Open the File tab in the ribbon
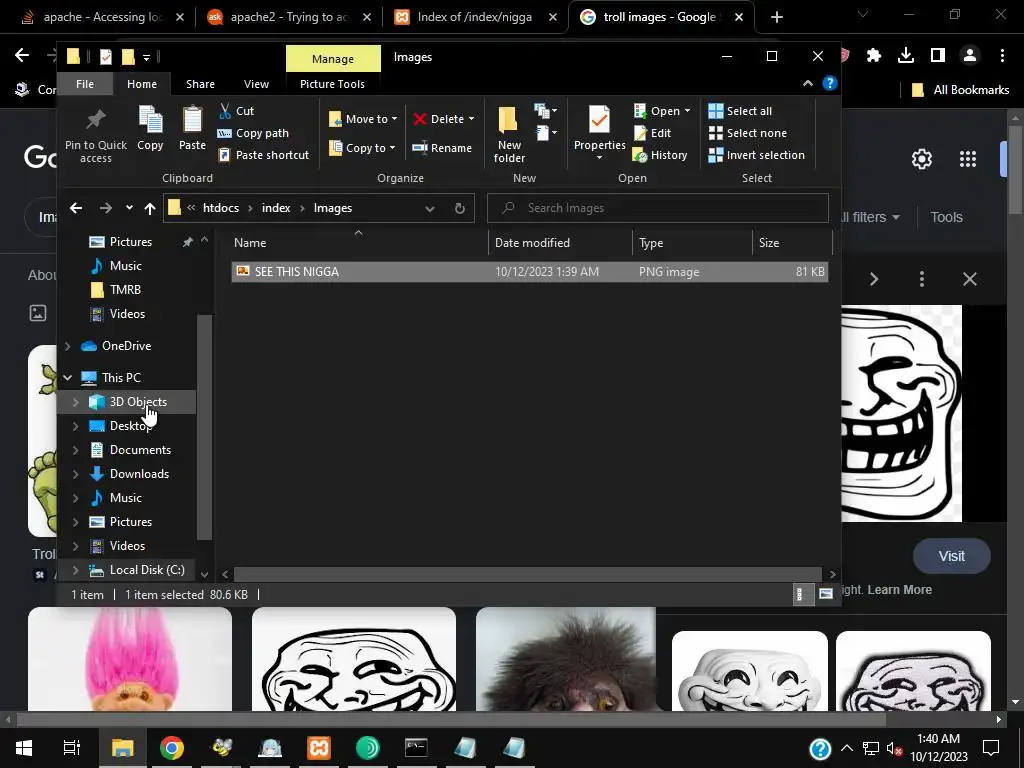Viewport: 1024px width, 768px height. click(85, 84)
